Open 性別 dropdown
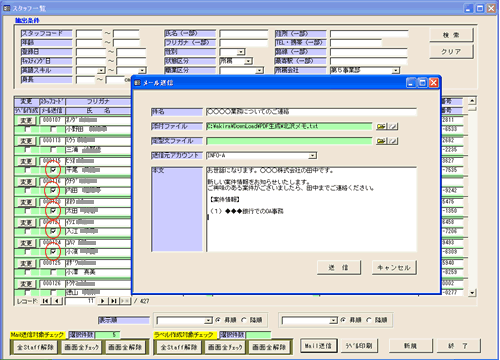The height and width of the screenshot is (360, 500). point(241,52)
